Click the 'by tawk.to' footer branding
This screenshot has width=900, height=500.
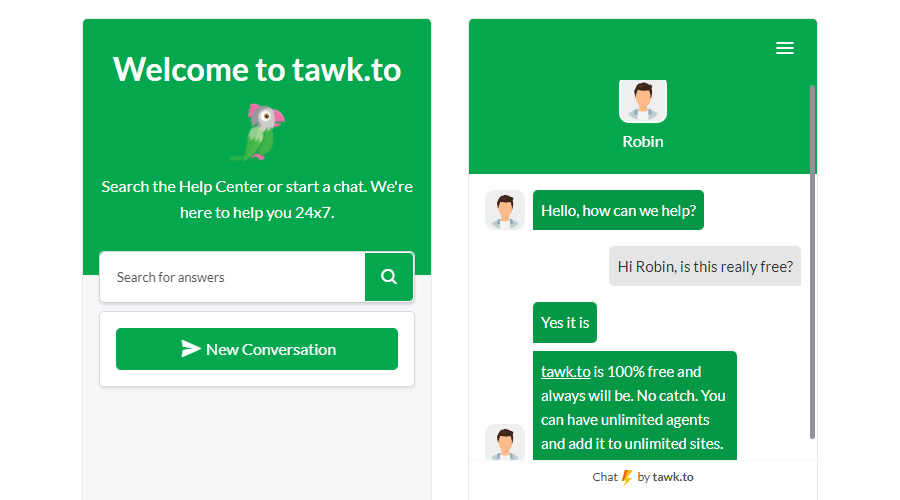pos(665,477)
